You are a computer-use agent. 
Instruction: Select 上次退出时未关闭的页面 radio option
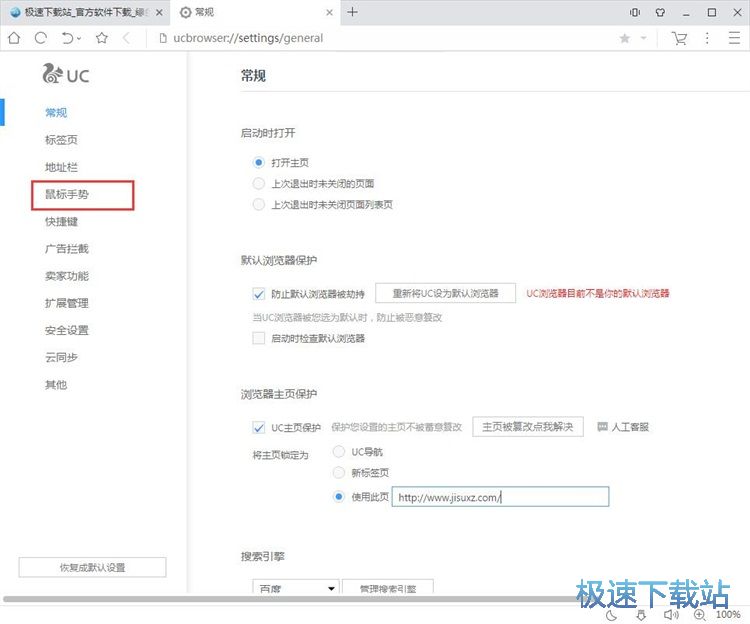tap(259, 184)
